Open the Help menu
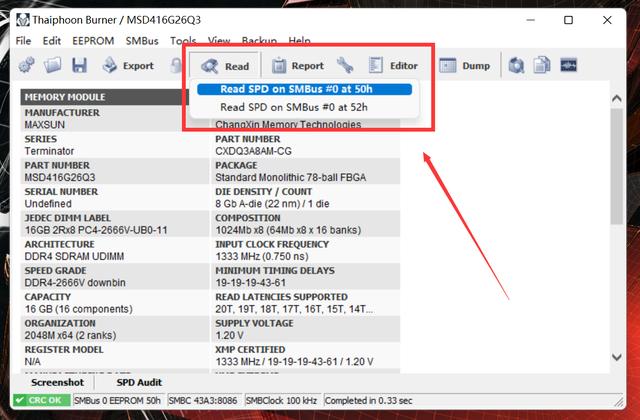640x420 pixels. point(300,41)
